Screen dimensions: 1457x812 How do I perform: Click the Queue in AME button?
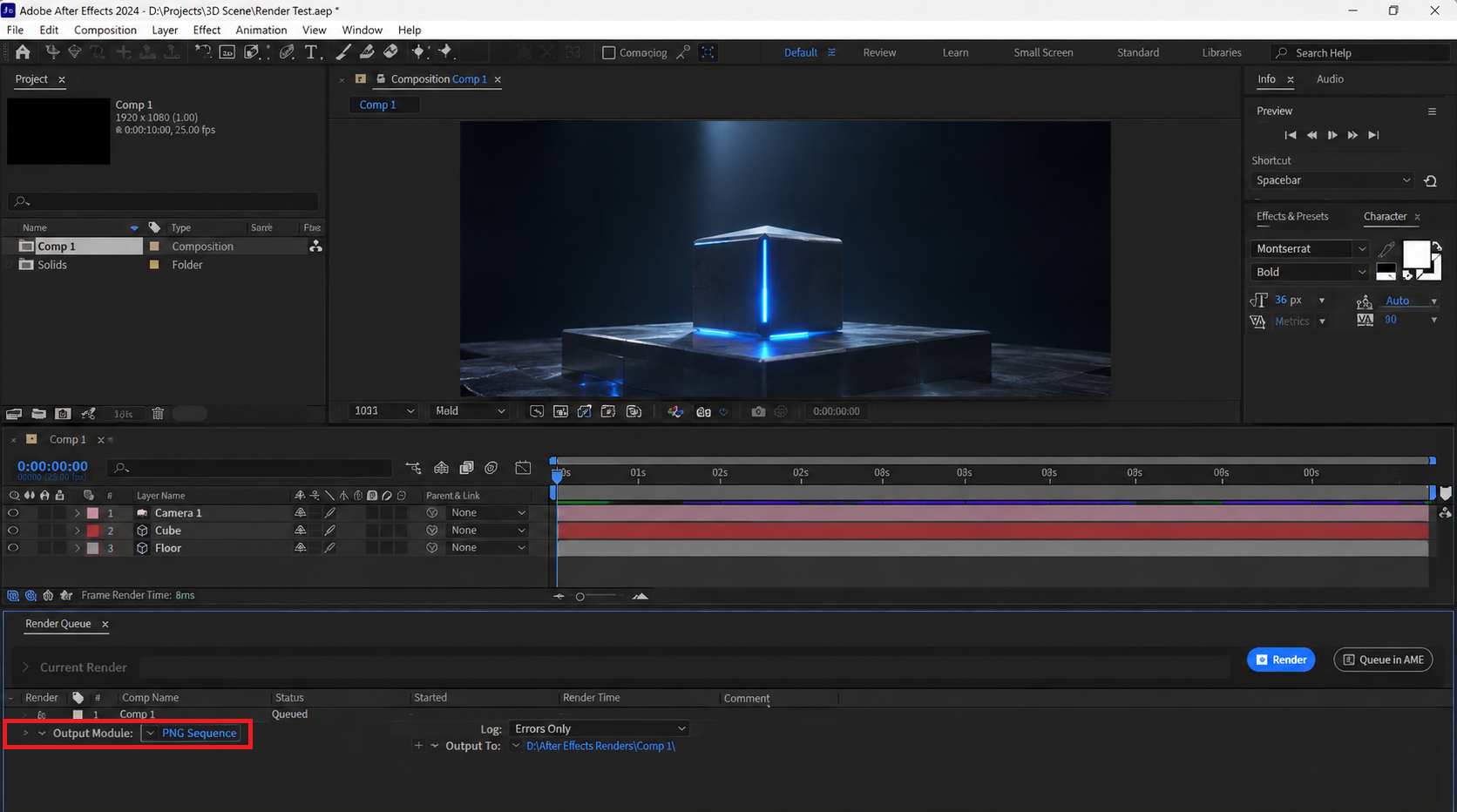(1383, 660)
